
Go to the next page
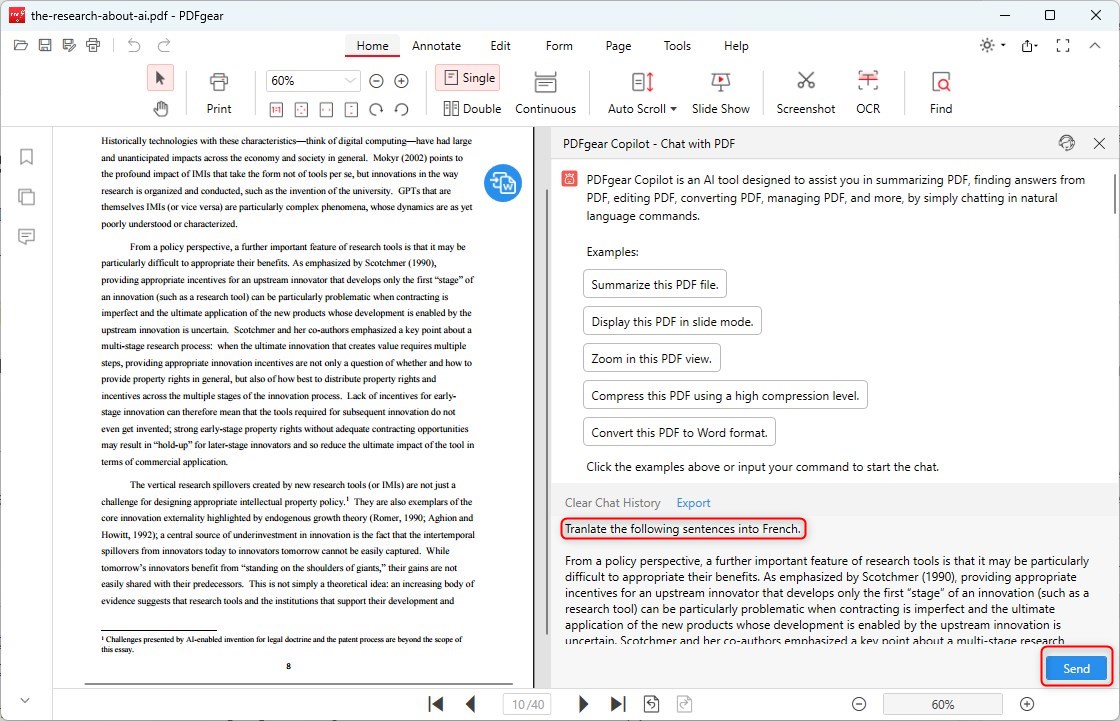[x=584, y=704]
